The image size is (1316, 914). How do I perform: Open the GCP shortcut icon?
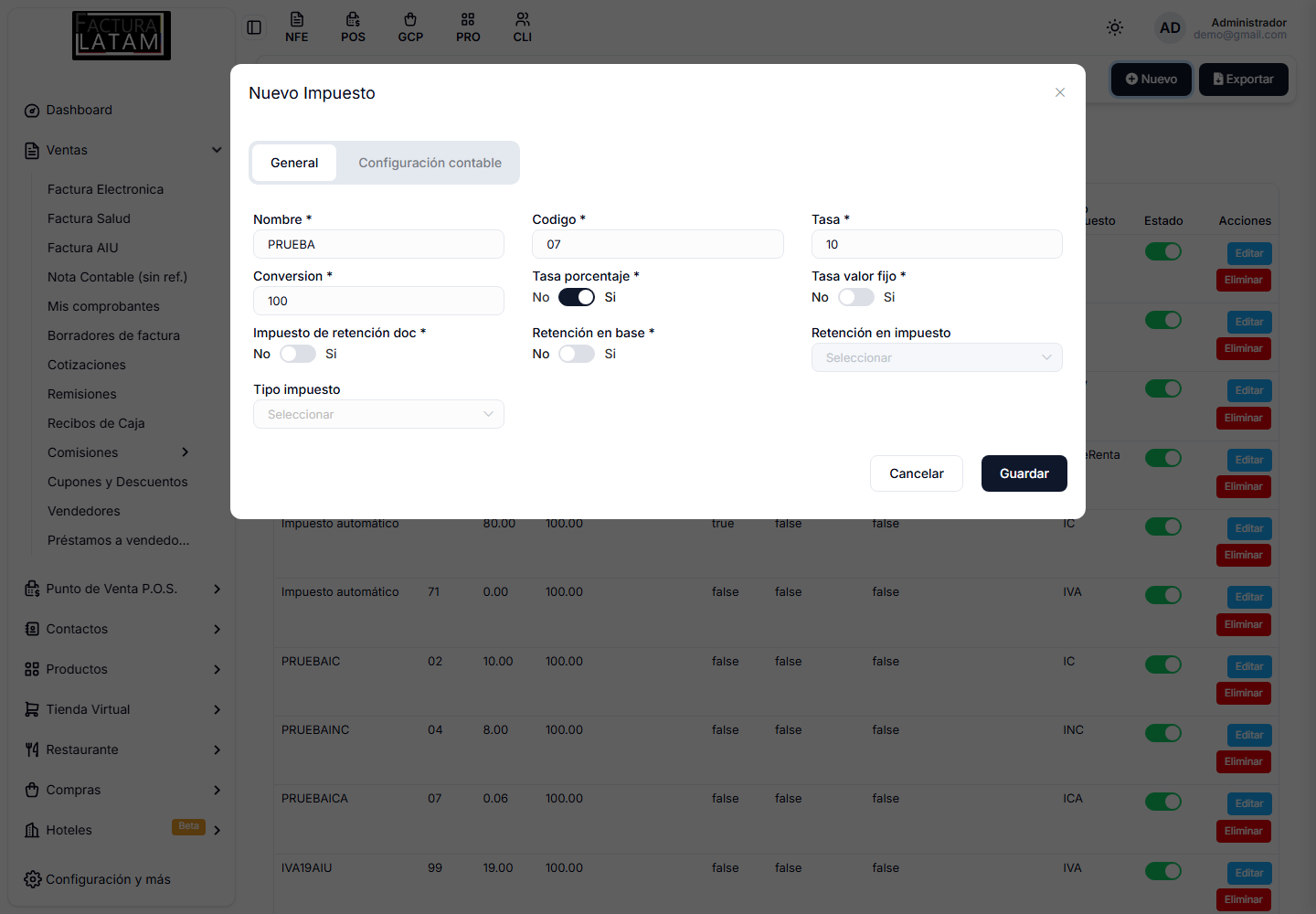tap(410, 27)
